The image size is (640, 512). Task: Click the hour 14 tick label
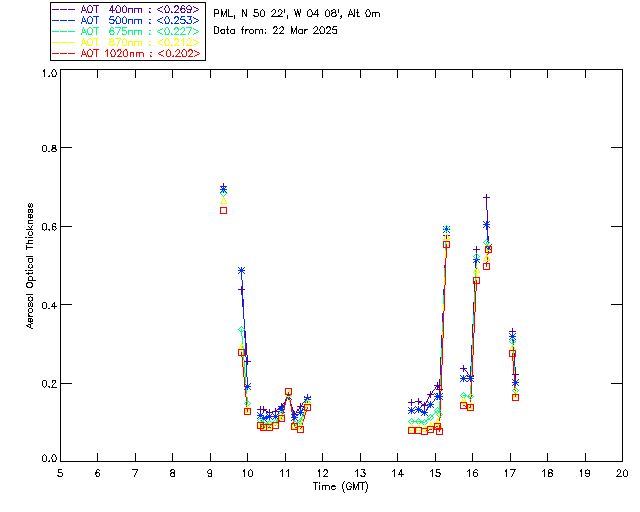(398, 473)
